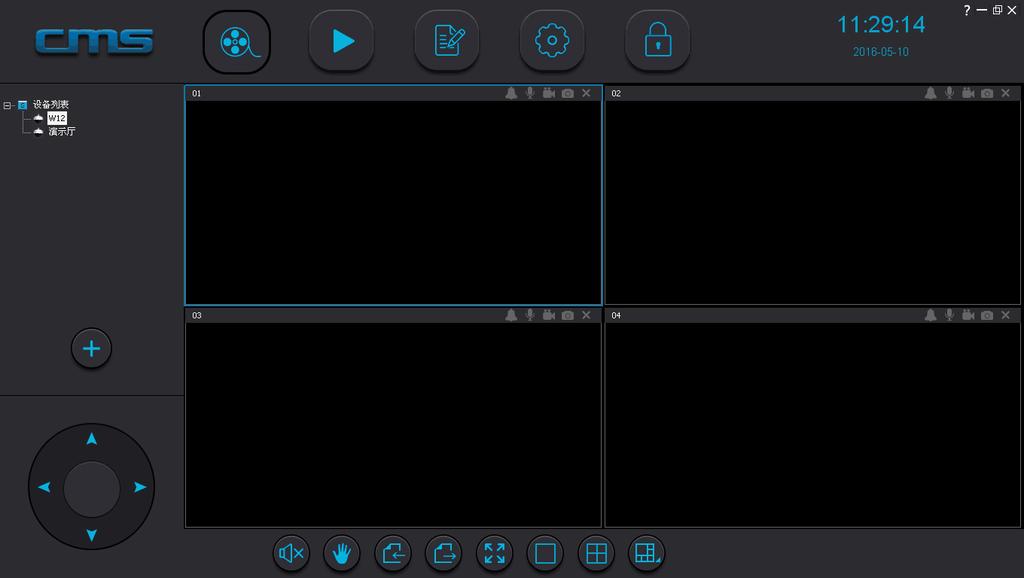Image resolution: width=1024 pixels, height=578 pixels.
Task: Take snapshot of channel 01
Action: pyautogui.click(x=568, y=93)
